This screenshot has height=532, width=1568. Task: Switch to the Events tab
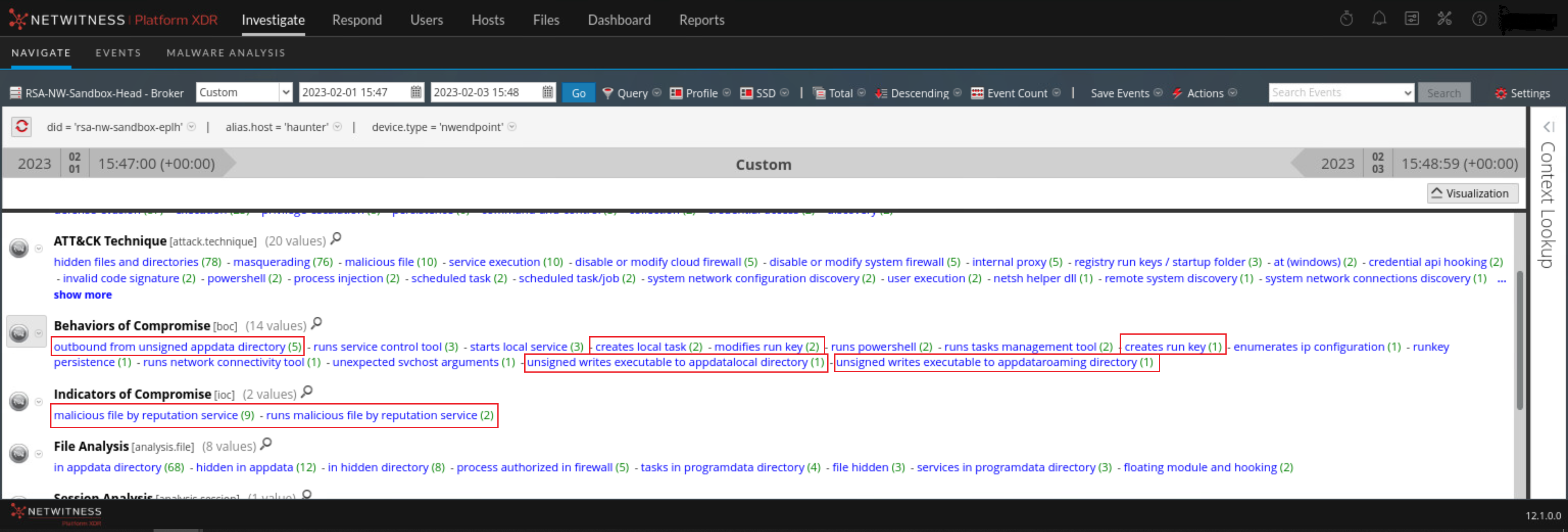click(x=118, y=53)
